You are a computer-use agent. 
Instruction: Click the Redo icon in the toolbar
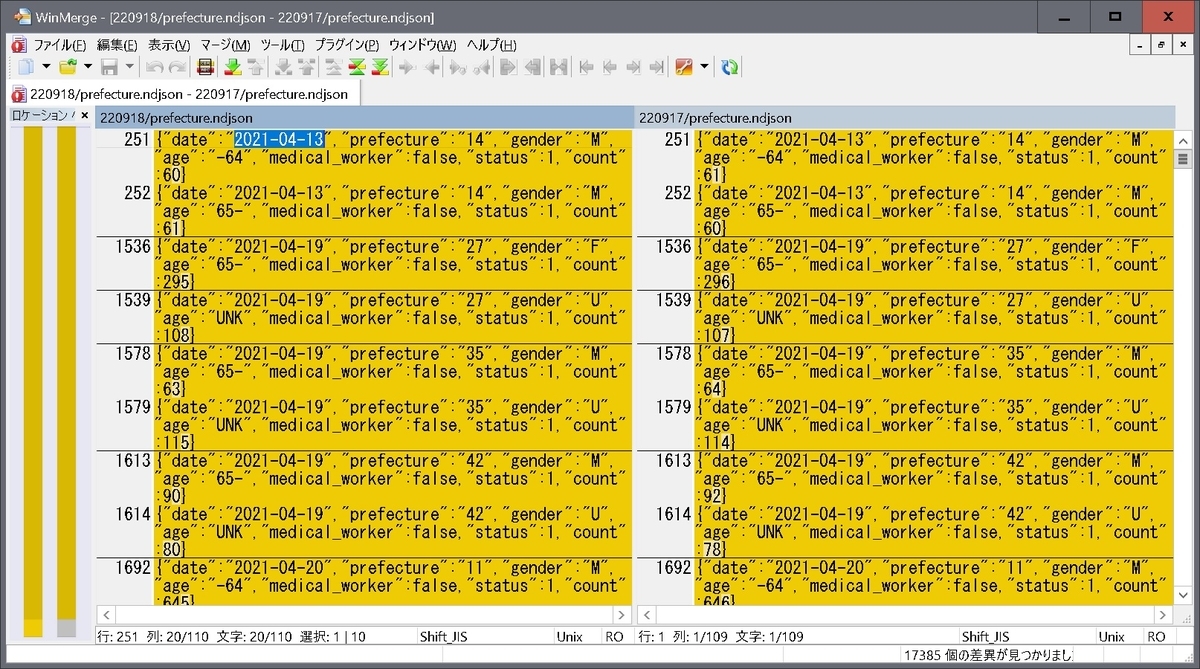[177, 67]
